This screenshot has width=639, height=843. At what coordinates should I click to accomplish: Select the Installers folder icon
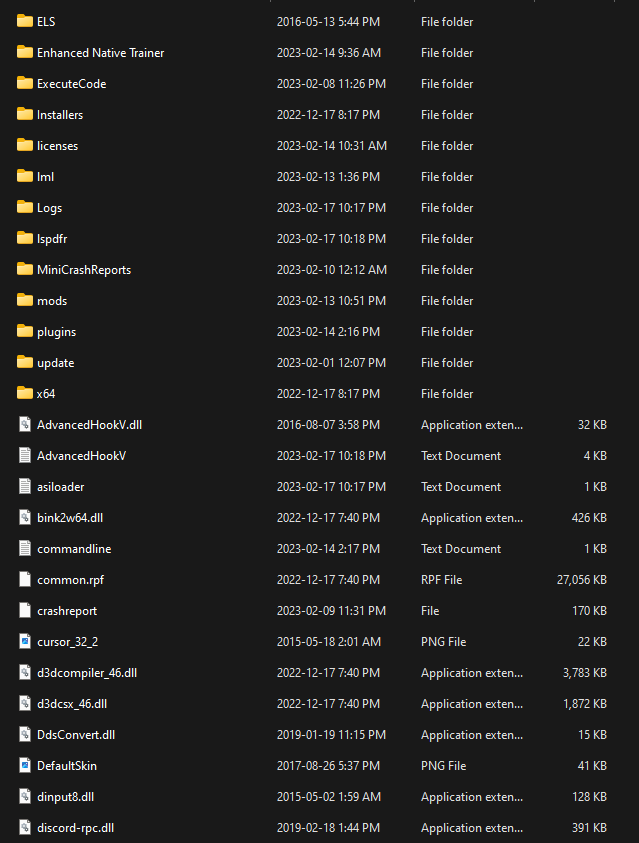click(x=25, y=114)
